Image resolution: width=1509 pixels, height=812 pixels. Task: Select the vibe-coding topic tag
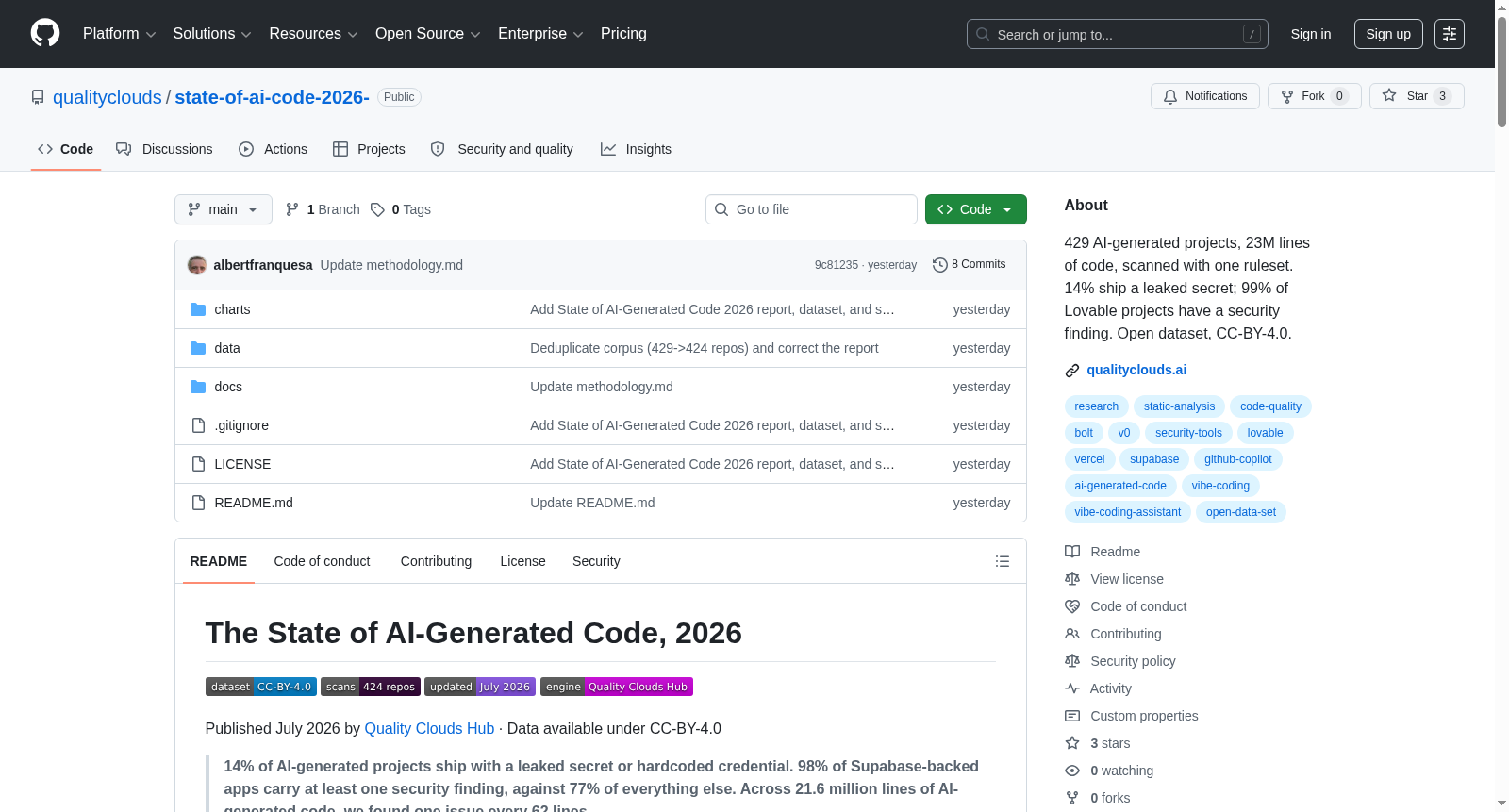coord(1220,486)
